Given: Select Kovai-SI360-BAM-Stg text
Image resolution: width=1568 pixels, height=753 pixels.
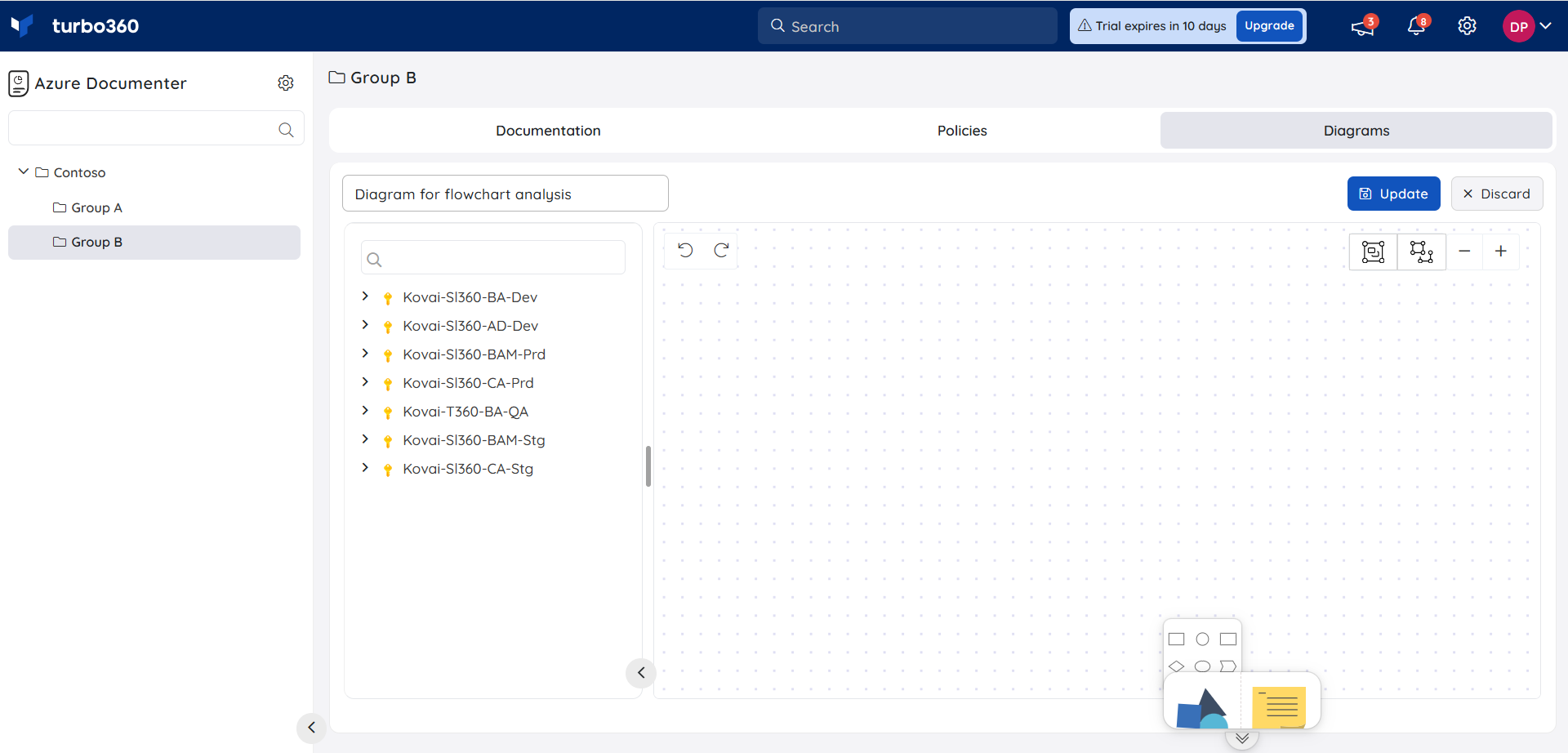Looking at the screenshot, I should click(x=474, y=440).
